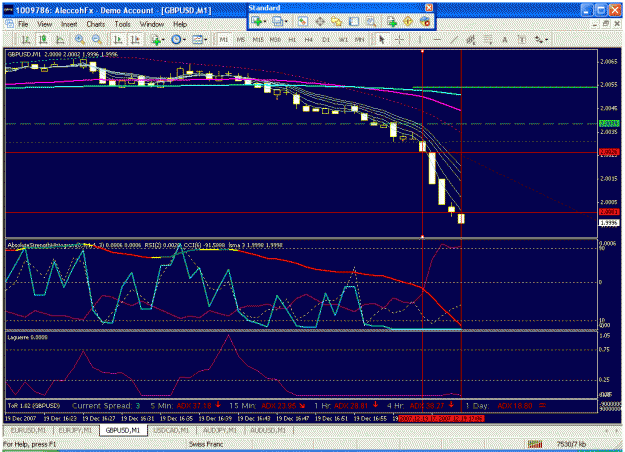The image size is (625, 452).
Task: Toggle the Data Window crosshair-target icon
Action: click(x=320, y=22)
